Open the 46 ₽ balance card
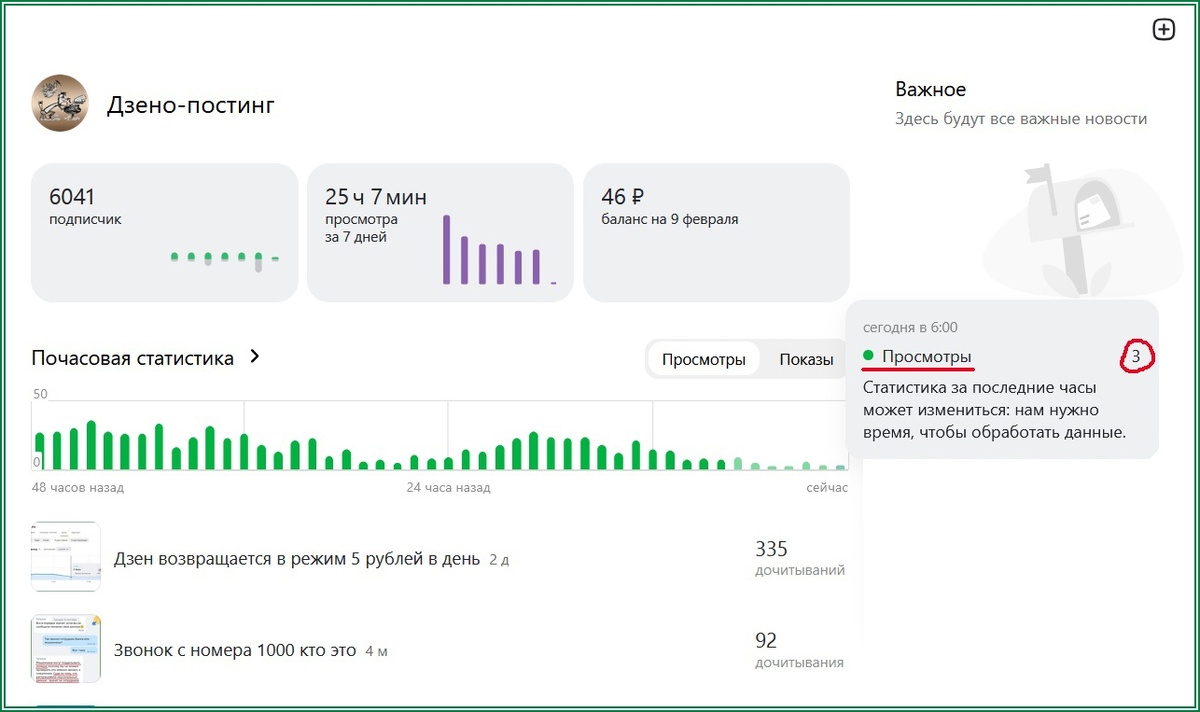 (x=716, y=233)
